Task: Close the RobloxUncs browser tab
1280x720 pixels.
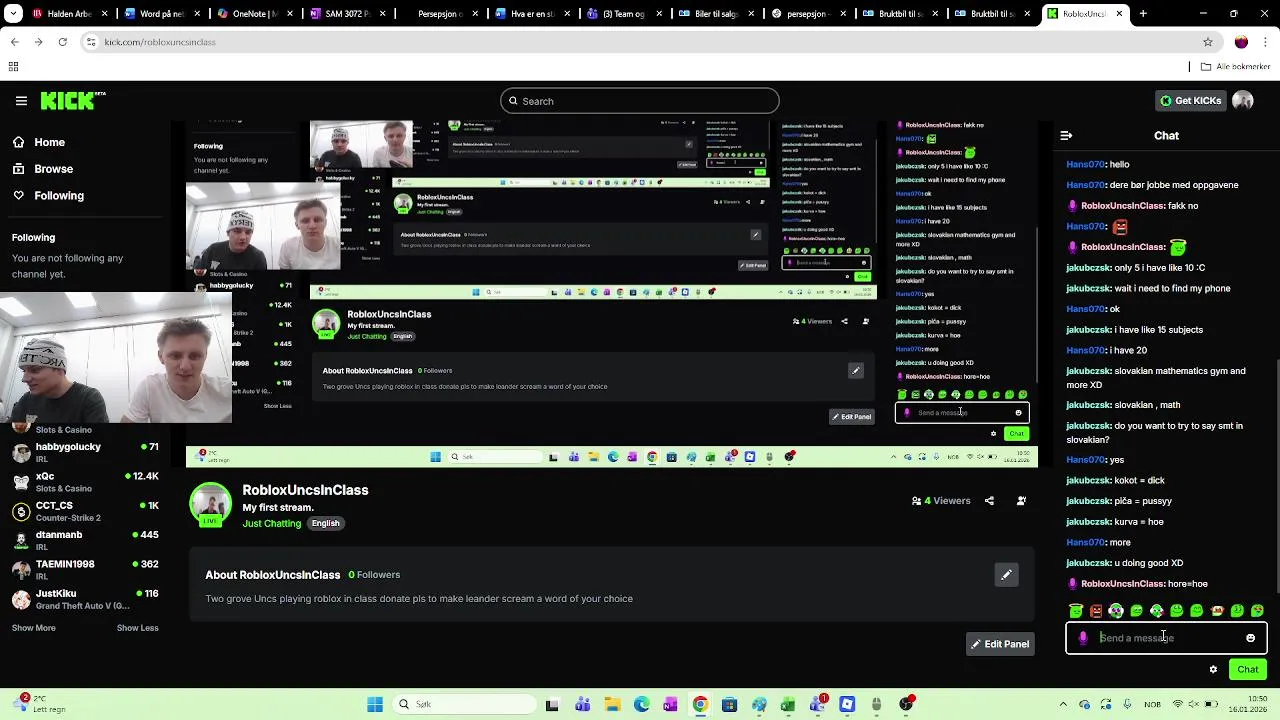Action: [1120, 14]
